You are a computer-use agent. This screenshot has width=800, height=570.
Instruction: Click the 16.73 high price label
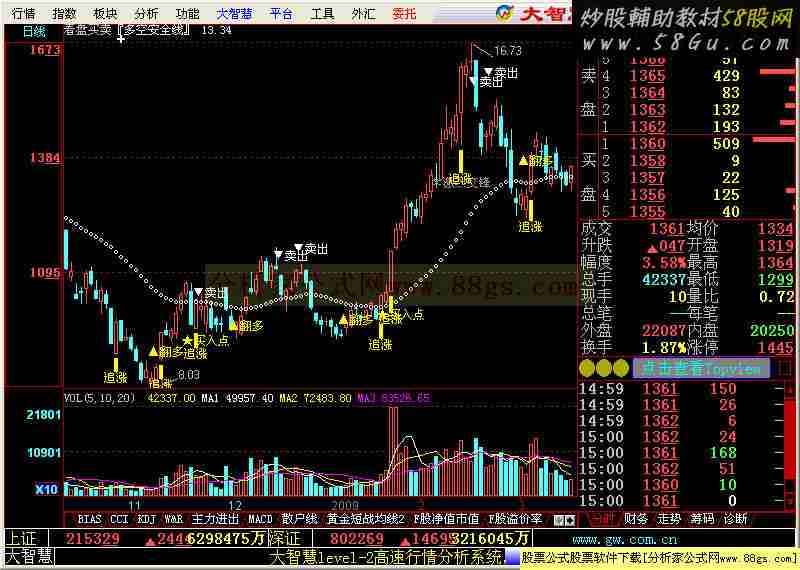[x=508, y=51]
